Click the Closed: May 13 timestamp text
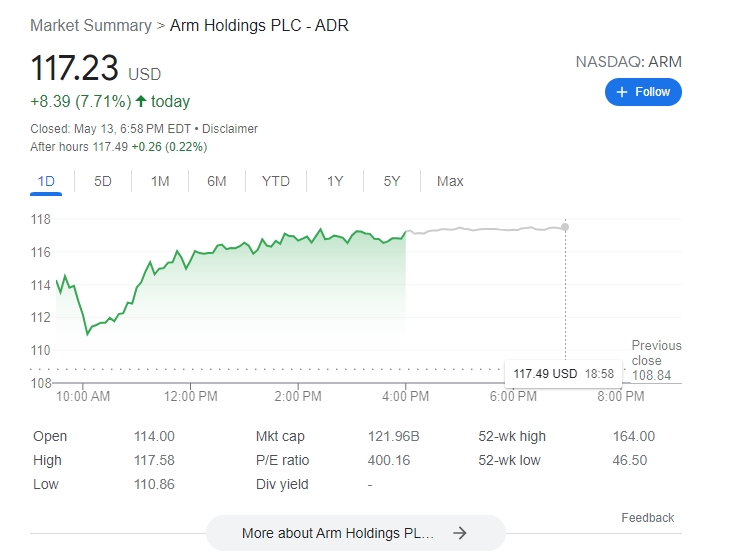This screenshot has width=733, height=559. pos(110,129)
